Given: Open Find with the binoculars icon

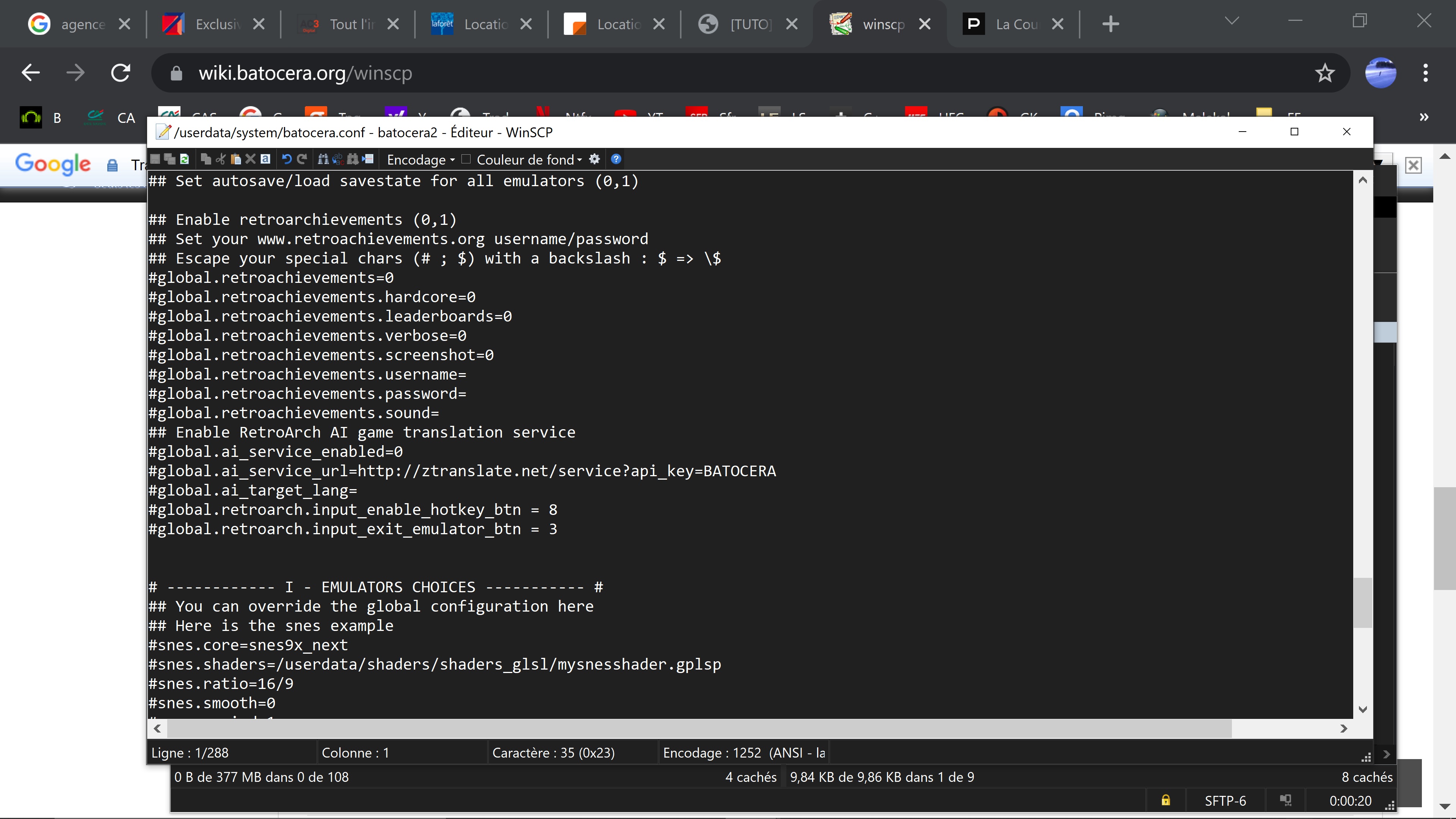Looking at the screenshot, I should [323, 159].
